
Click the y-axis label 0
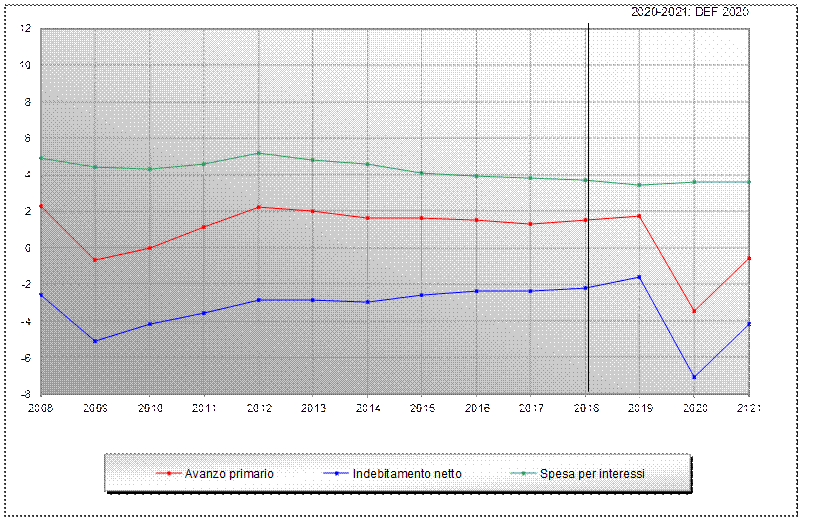[x=28, y=248]
